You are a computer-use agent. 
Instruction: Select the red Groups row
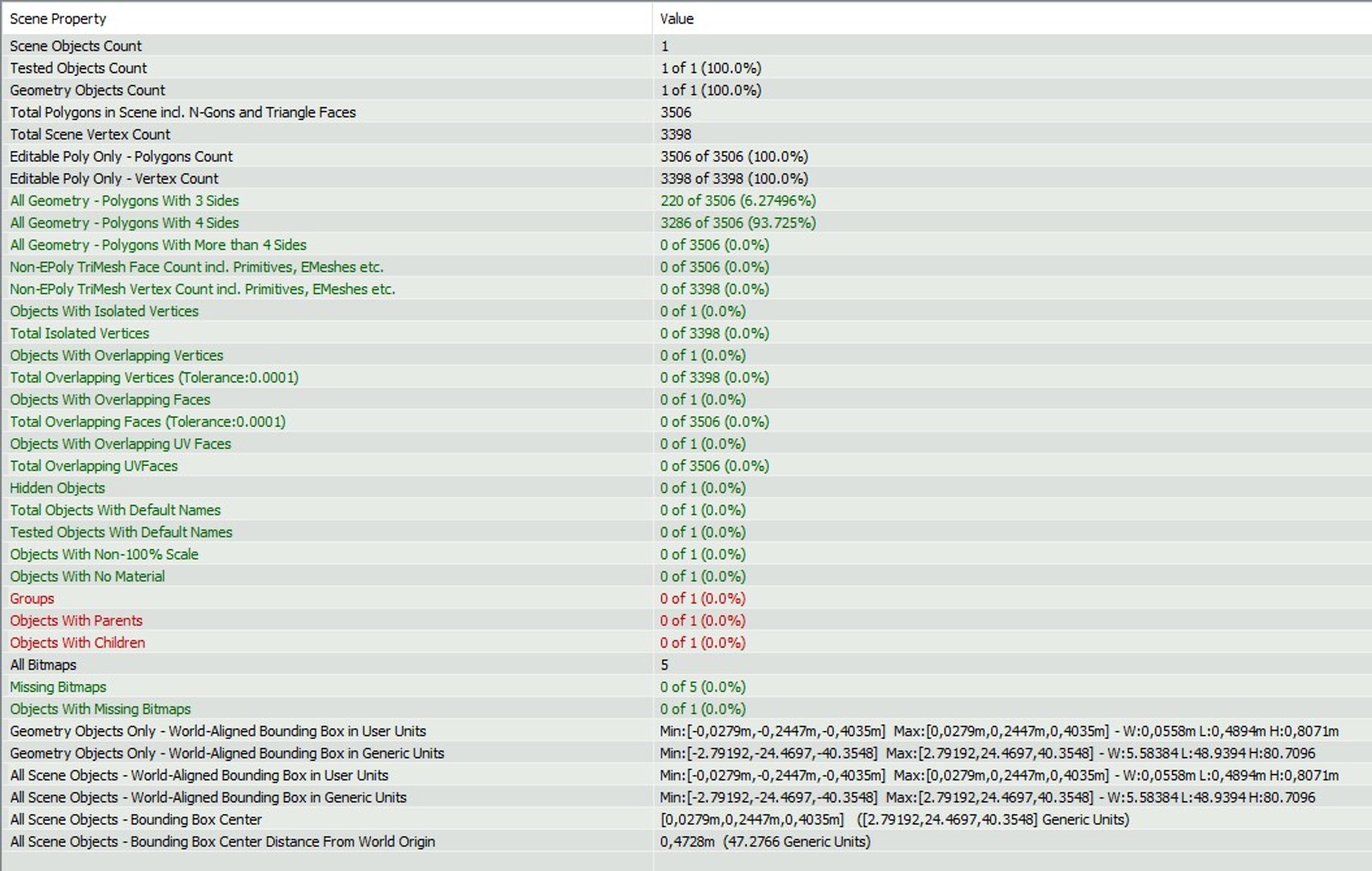(686, 598)
